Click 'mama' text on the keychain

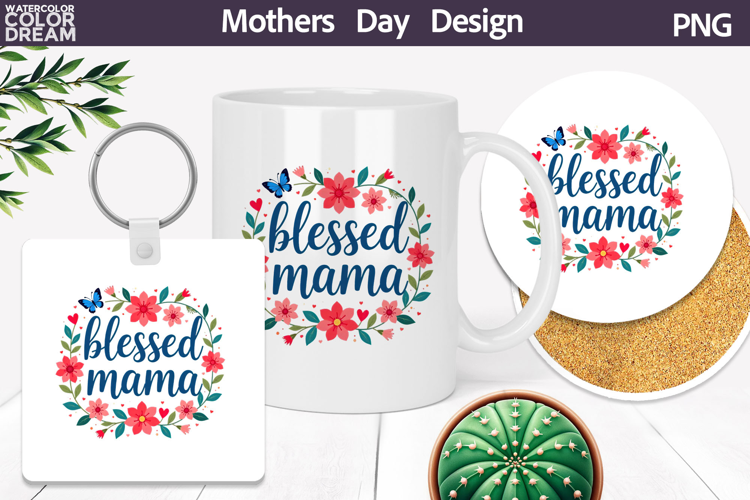[143, 382]
